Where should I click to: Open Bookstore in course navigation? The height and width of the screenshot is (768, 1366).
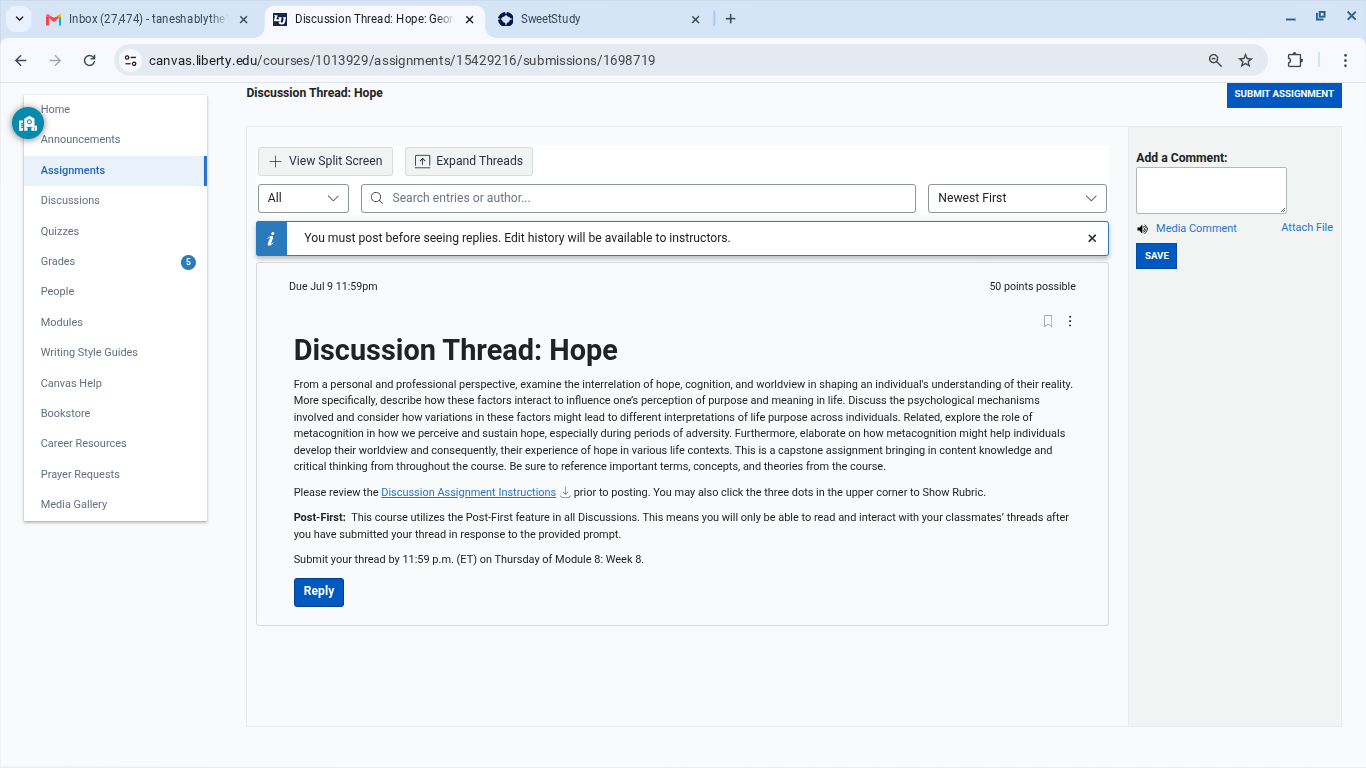[65, 413]
